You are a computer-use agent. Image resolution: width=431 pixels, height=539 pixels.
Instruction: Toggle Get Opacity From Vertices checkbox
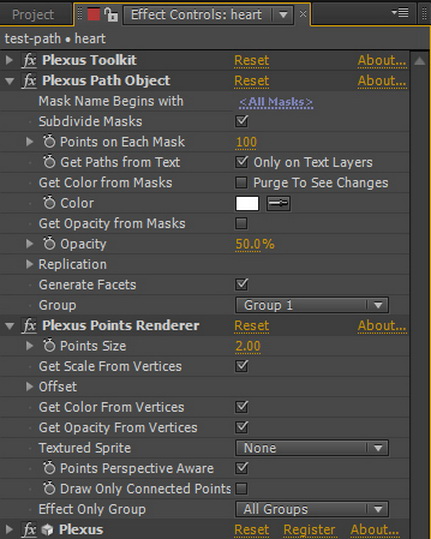click(242, 427)
